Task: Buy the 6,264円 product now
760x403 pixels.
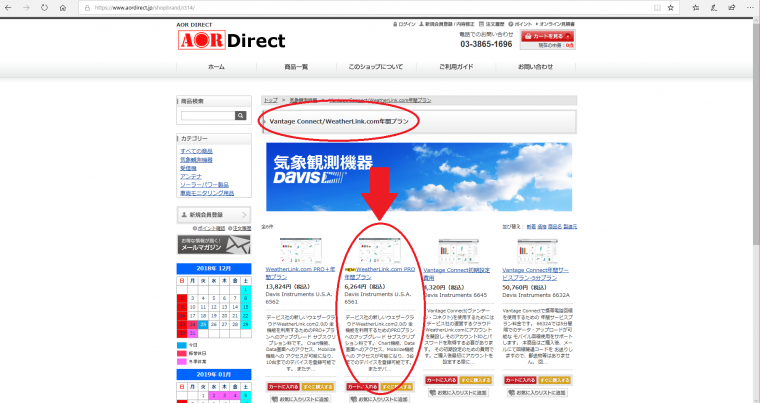Action: point(396,387)
